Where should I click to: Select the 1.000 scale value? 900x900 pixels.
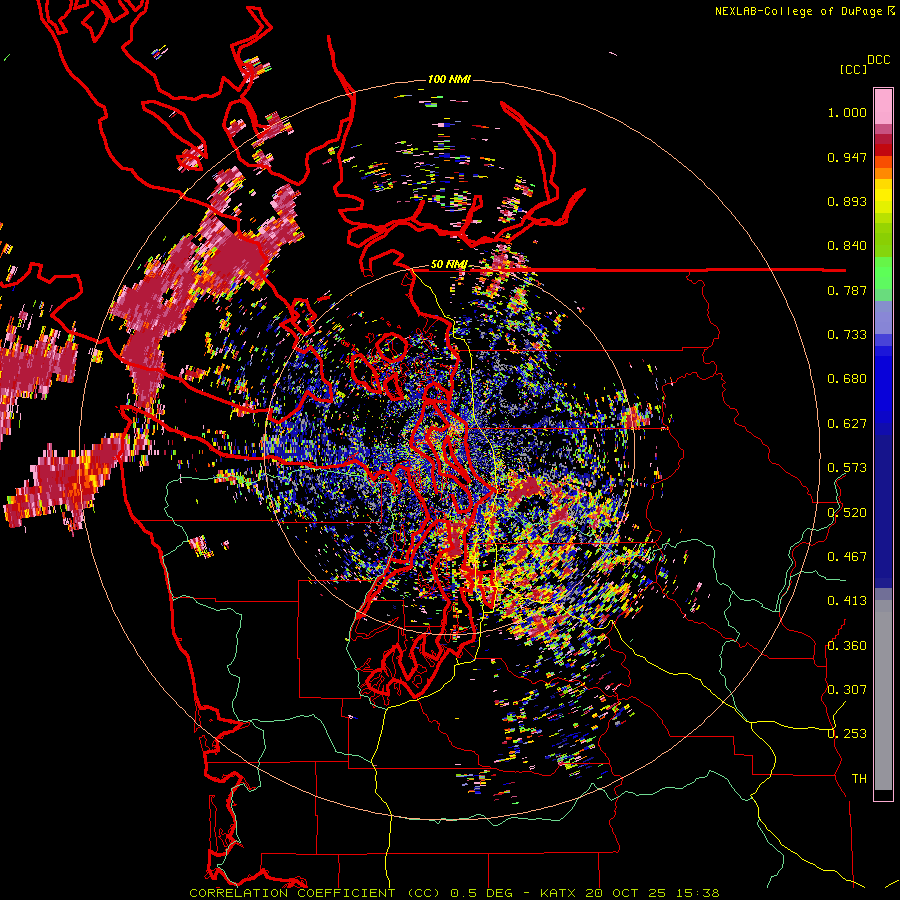(x=847, y=112)
